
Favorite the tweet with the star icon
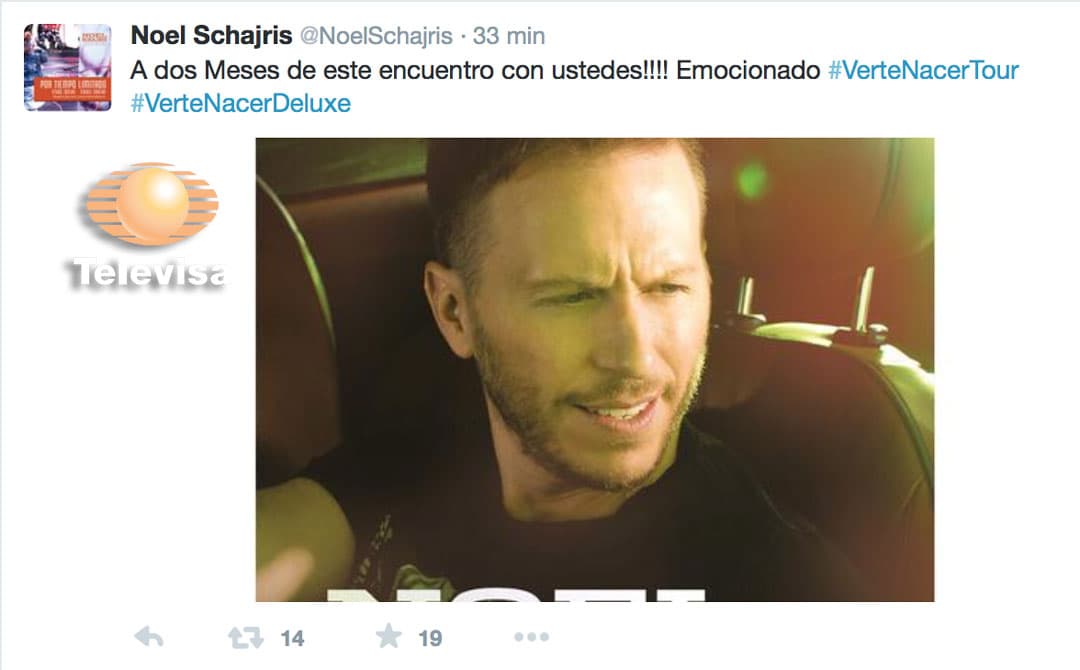(x=388, y=636)
